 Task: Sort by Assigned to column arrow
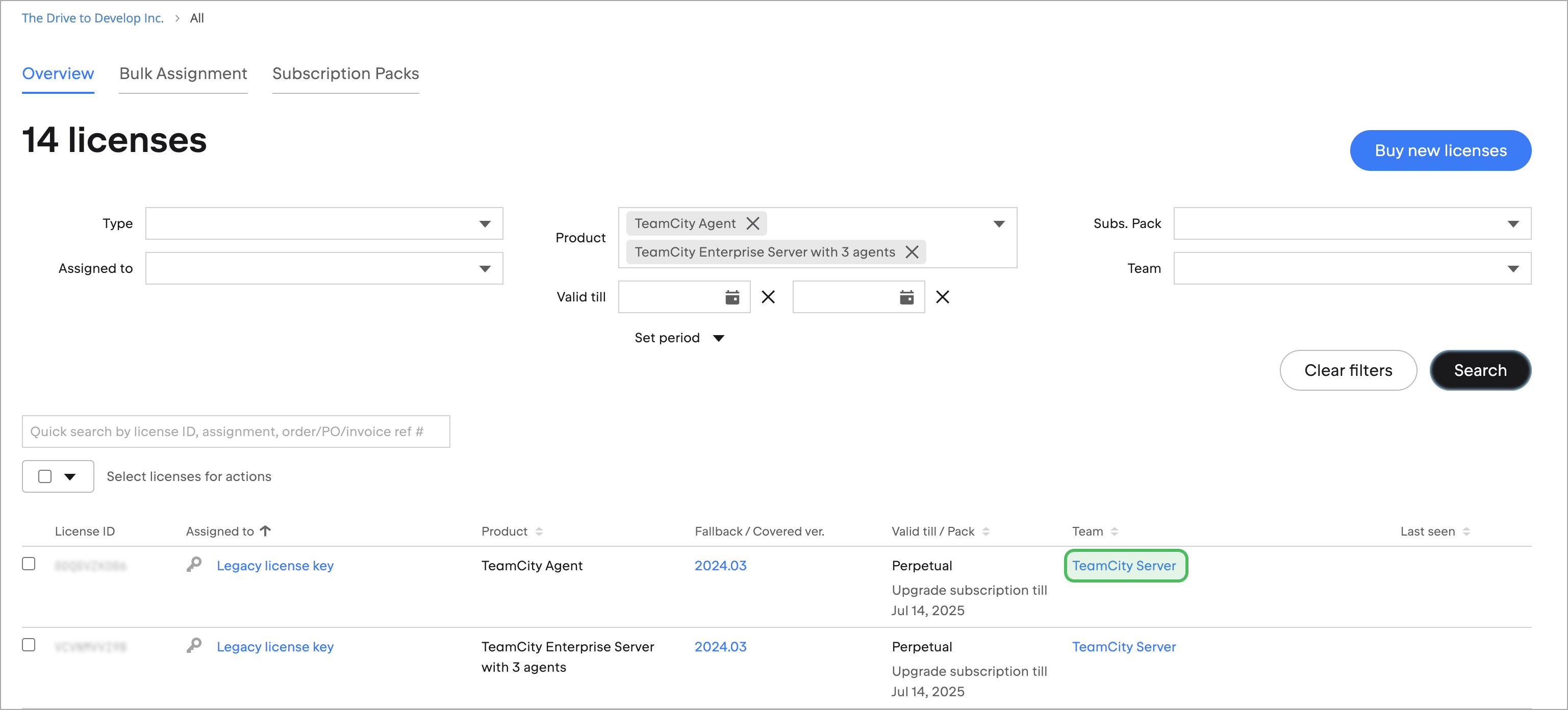(x=265, y=531)
